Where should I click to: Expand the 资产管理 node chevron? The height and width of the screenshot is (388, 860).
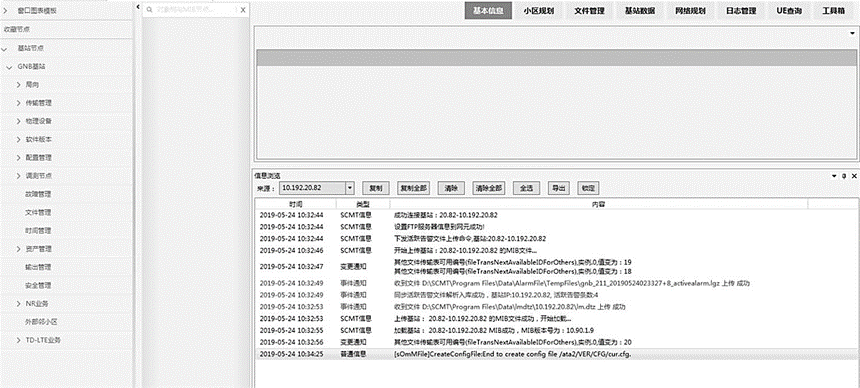click(x=18, y=249)
